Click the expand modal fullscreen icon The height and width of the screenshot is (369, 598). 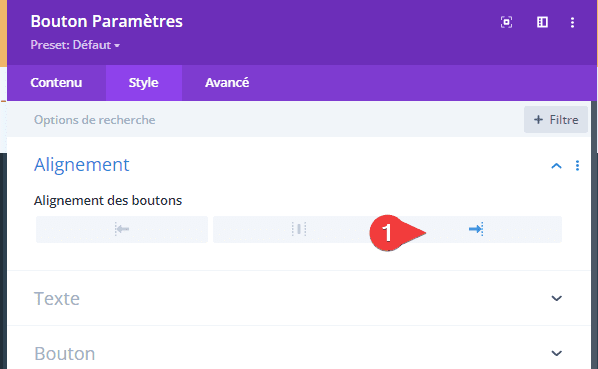point(506,22)
